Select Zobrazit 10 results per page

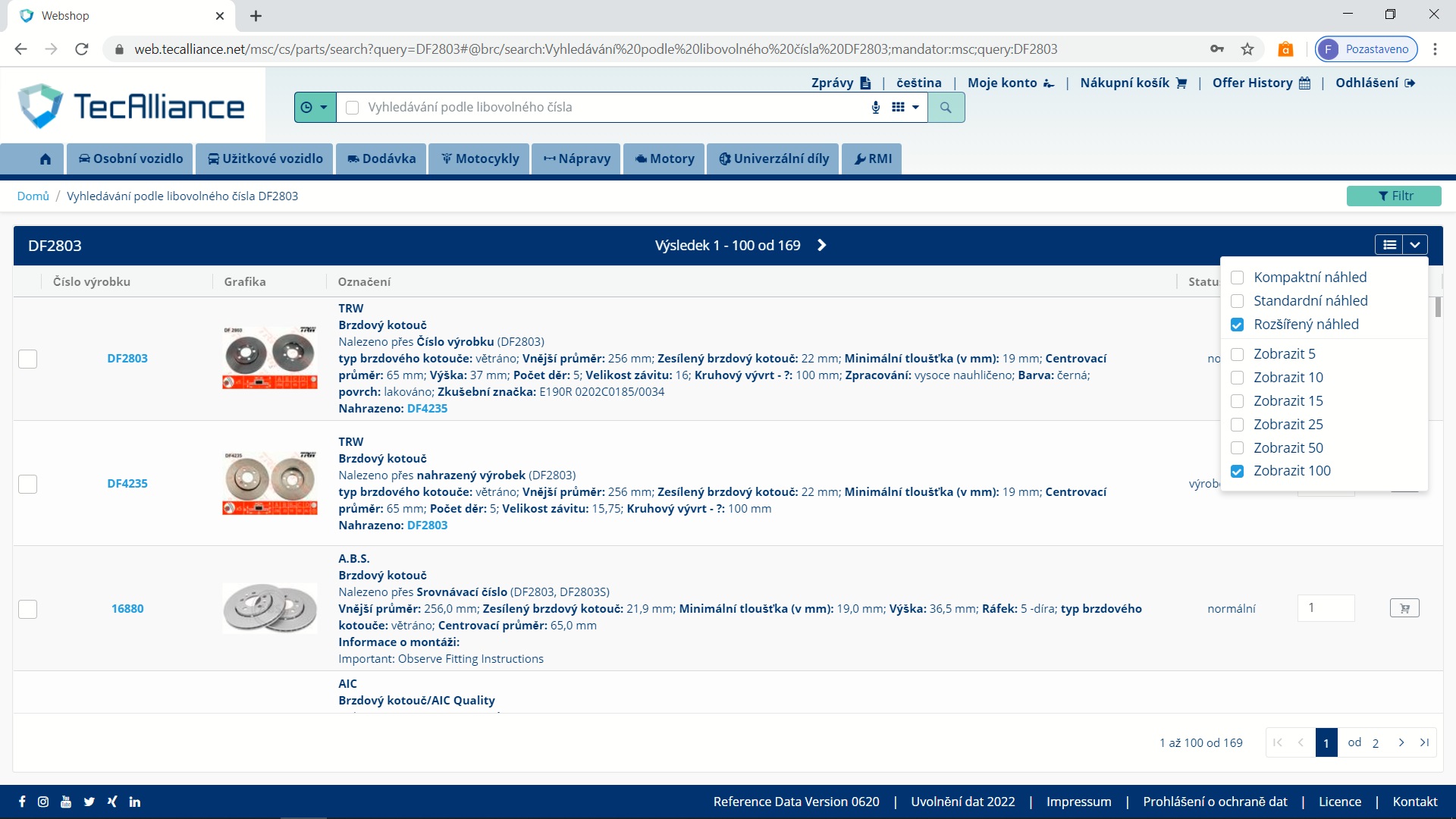point(1237,378)
